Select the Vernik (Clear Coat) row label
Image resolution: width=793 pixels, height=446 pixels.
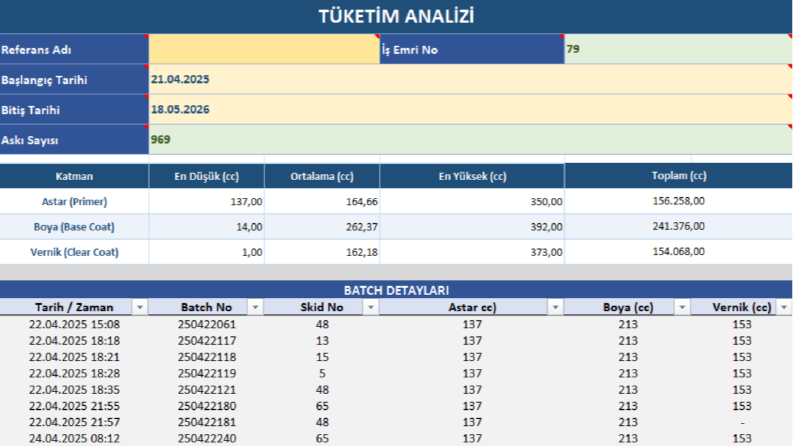tap(74, 252)
